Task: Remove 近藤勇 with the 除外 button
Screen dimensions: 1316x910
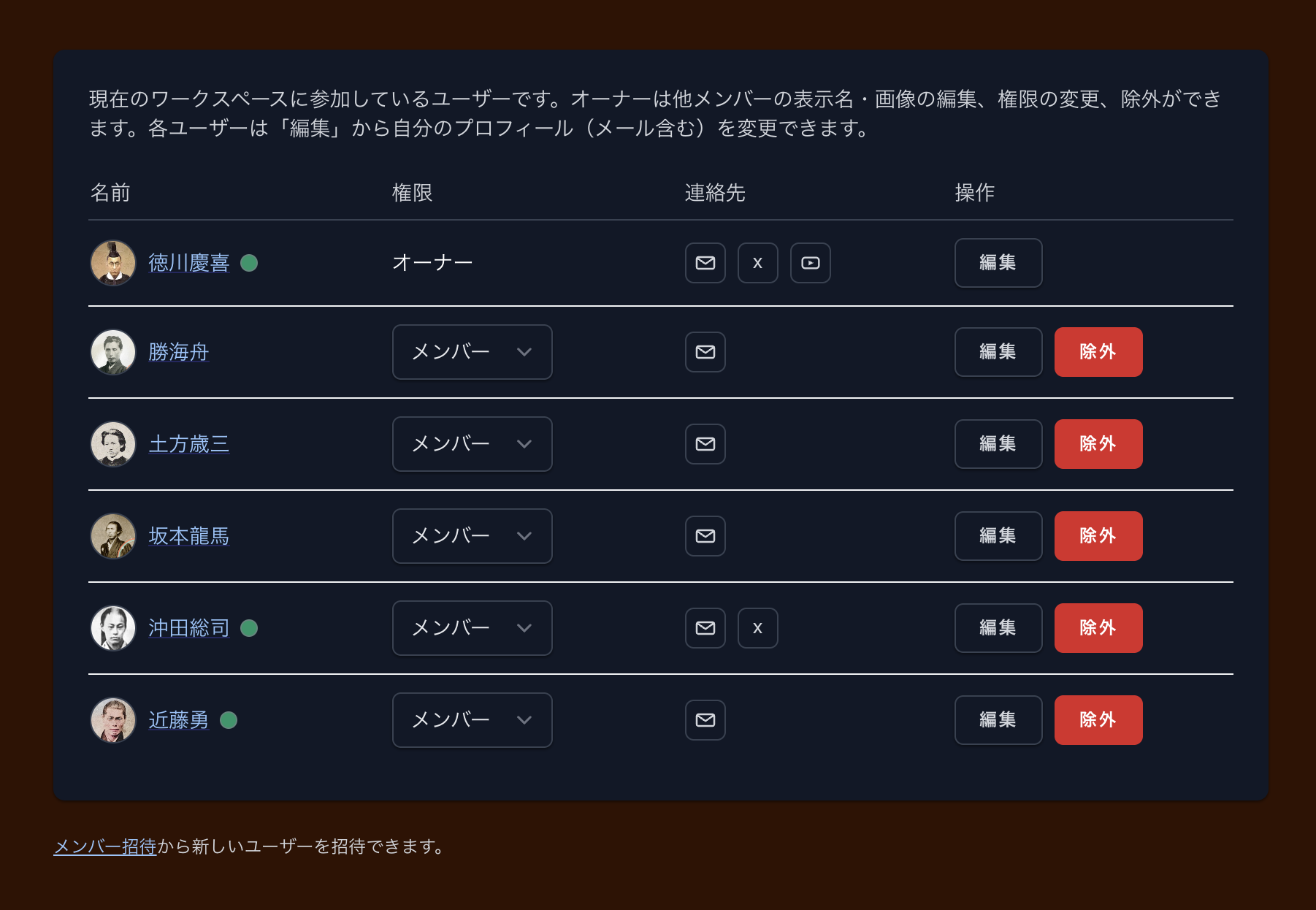Action: pyautogui.click(x=1098, y=720)
